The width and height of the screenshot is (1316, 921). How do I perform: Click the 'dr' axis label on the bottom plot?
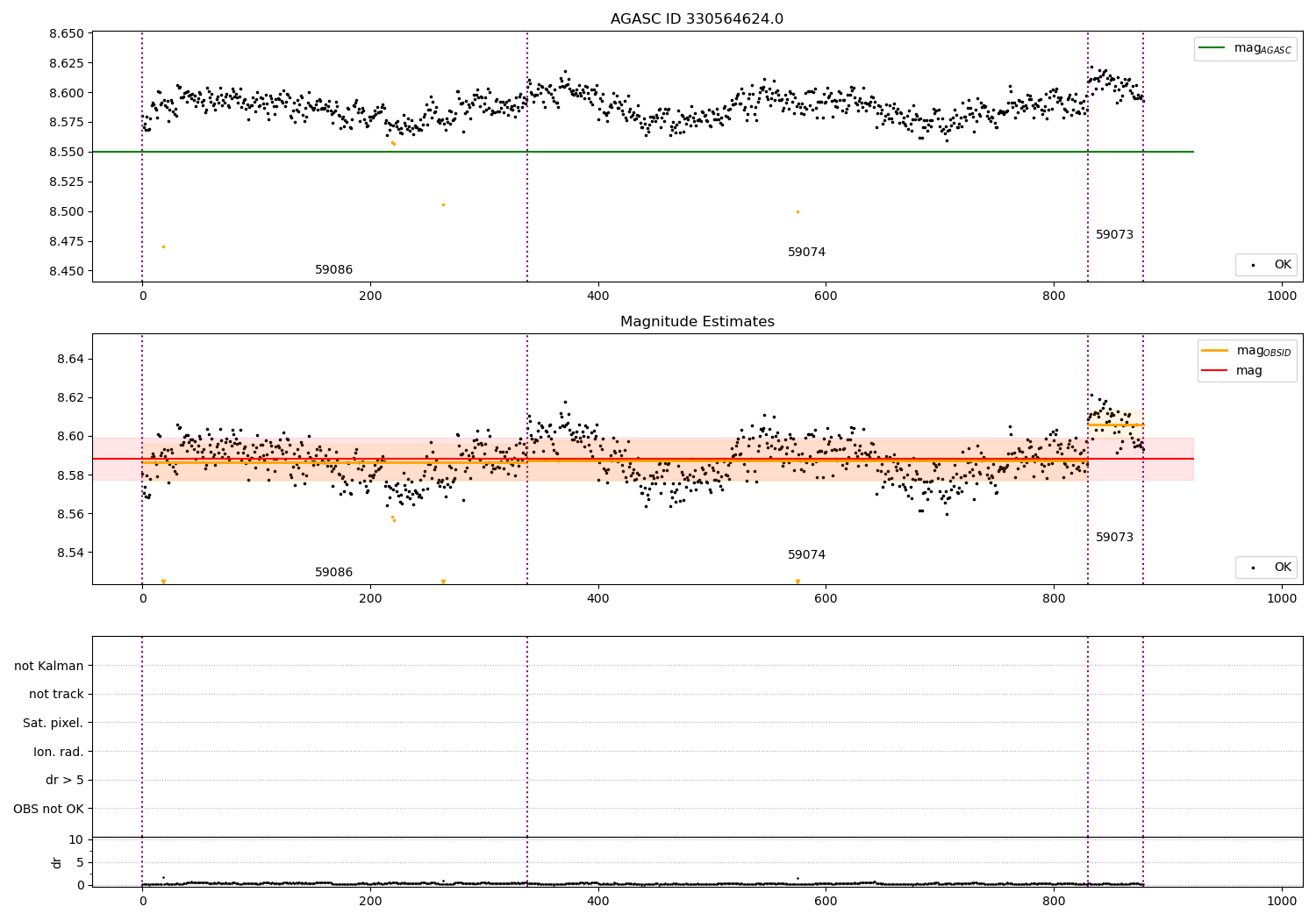pyautogui.click(x=57, y=862)
